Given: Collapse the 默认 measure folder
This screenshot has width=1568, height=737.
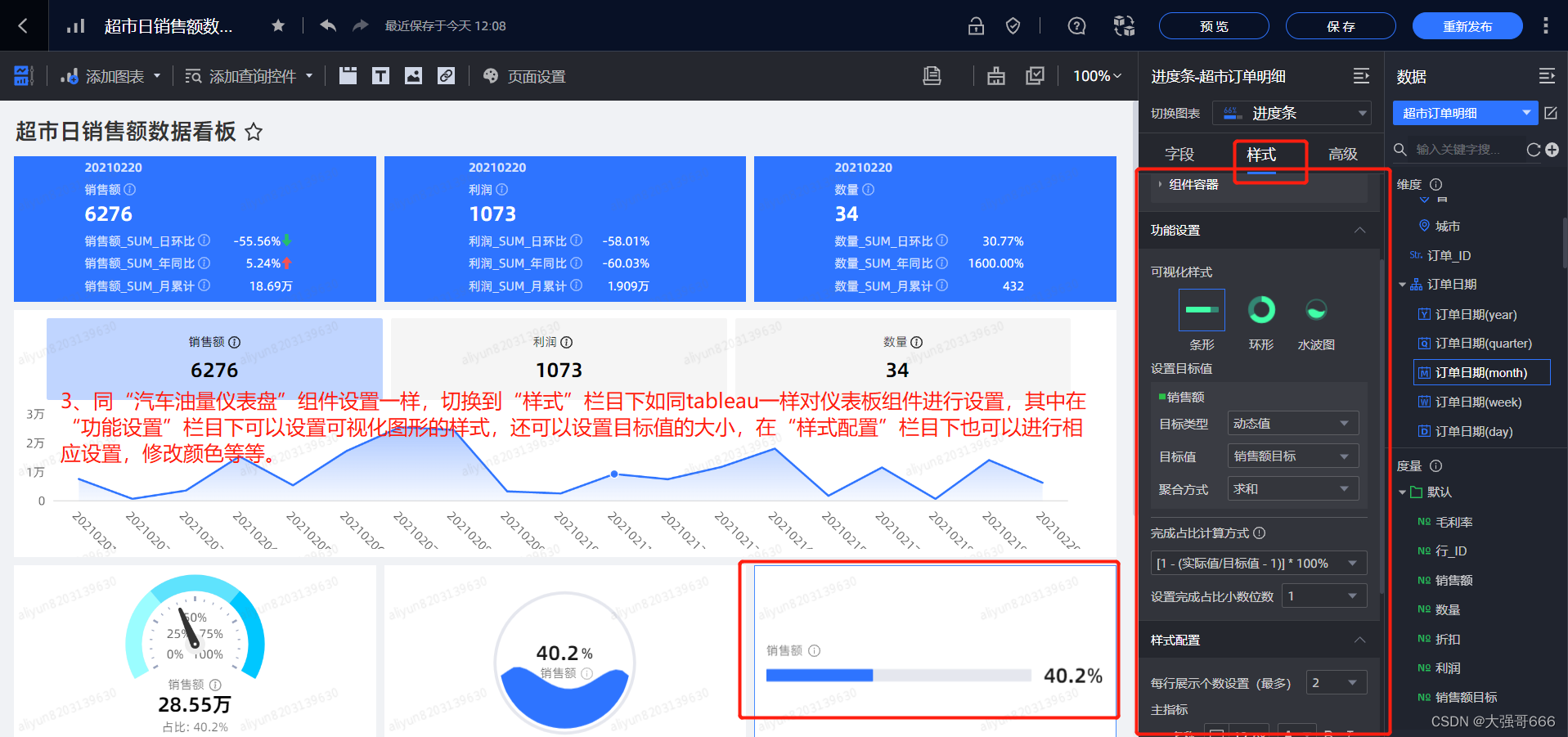Looking at the screenshot, I should (x=1402, y=492).
